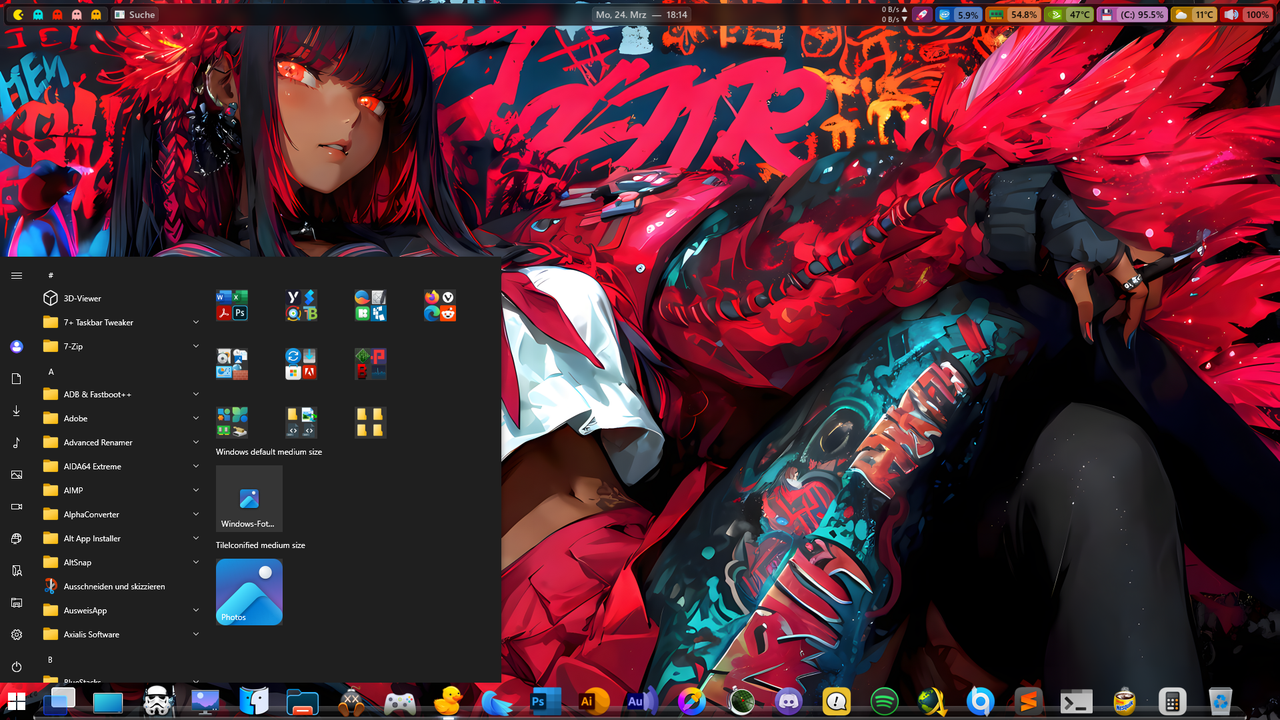Click the letter B section header
Image resolution: width=1280 pixels, height=720 pixels.
pos(51,660)
